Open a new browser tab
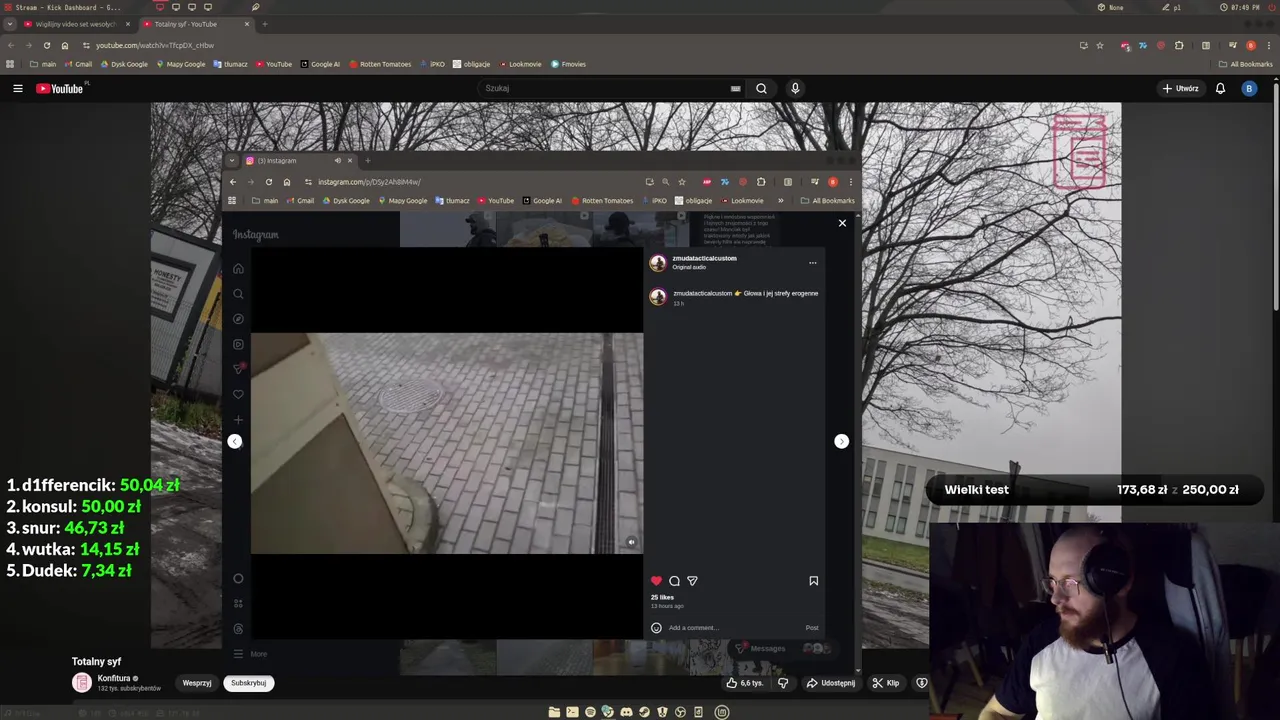This screenshot has height=720, width=1280. coord(264,24)
